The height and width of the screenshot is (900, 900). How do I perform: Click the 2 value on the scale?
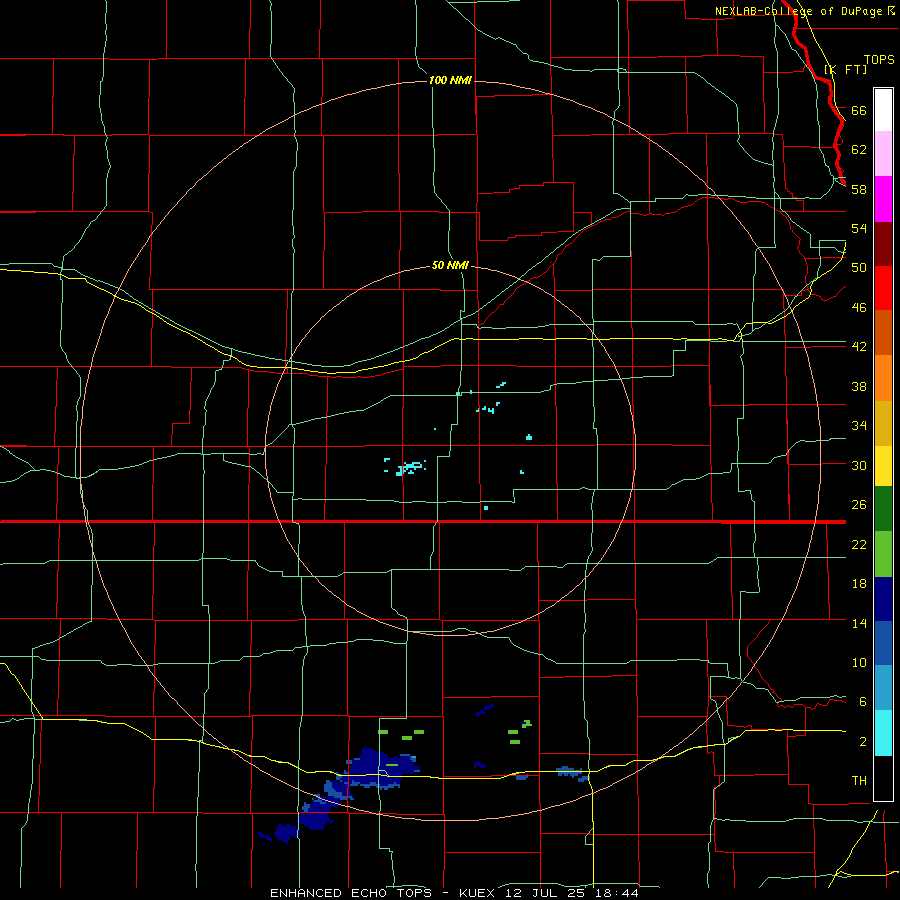coord(862,741)
